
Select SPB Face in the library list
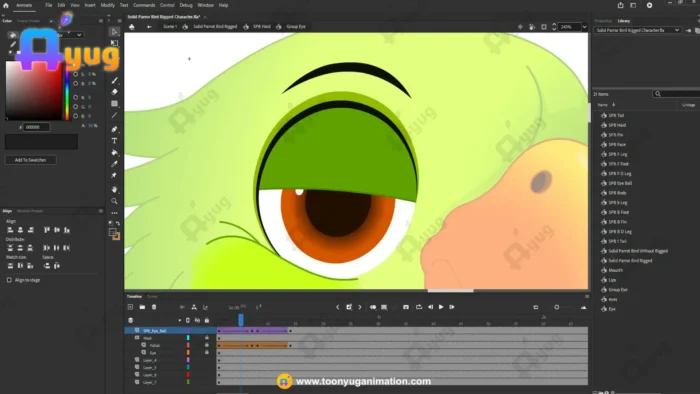[617, 145]
